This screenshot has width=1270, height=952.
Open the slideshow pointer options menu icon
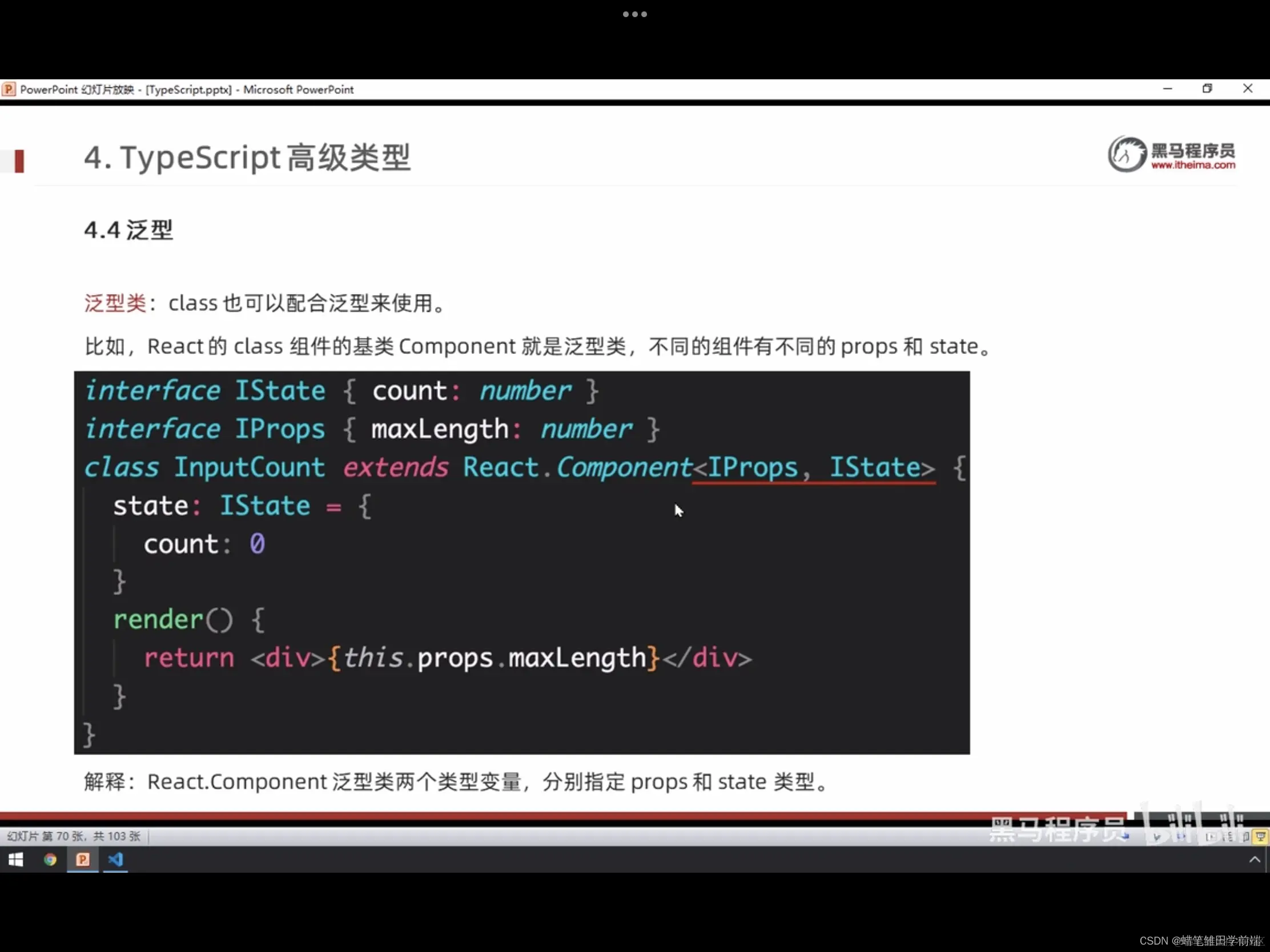(1157, 837)
